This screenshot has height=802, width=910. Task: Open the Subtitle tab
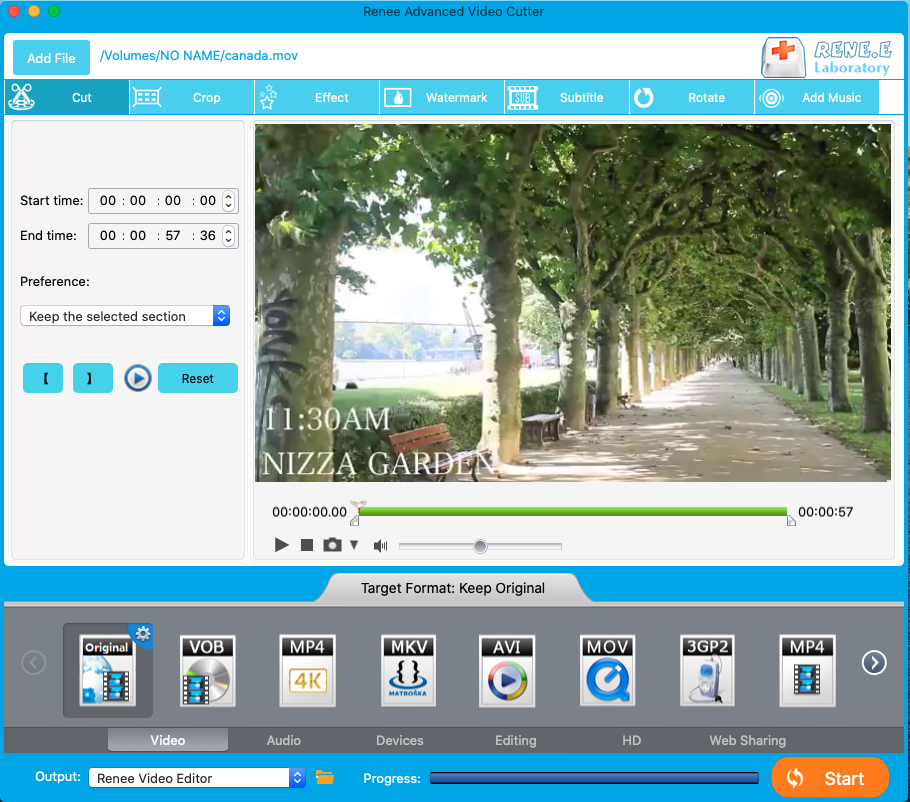[x=567, y=97]
